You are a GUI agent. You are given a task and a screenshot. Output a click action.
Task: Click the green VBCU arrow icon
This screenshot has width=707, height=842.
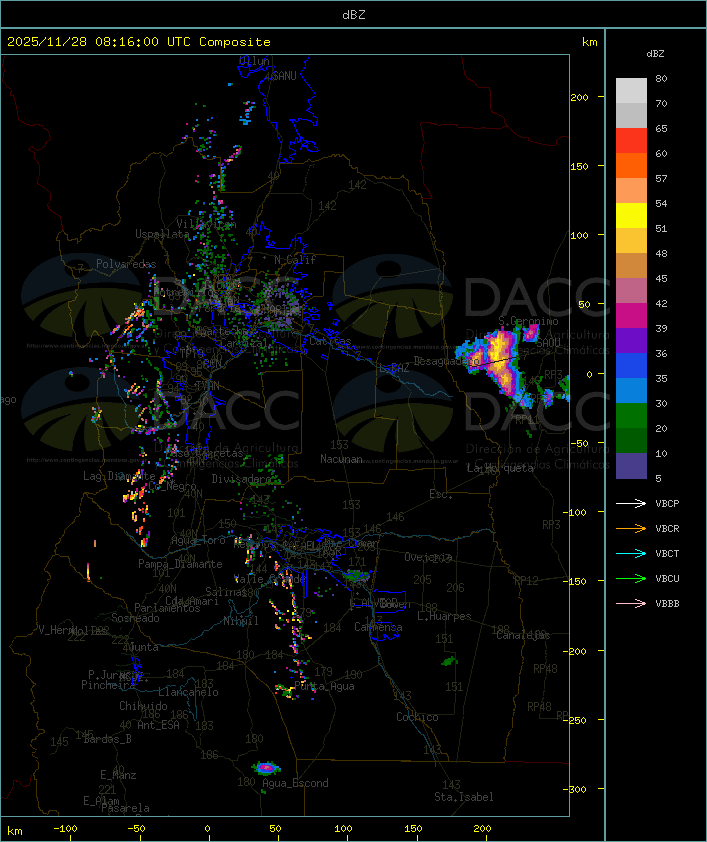coord(631,578)
